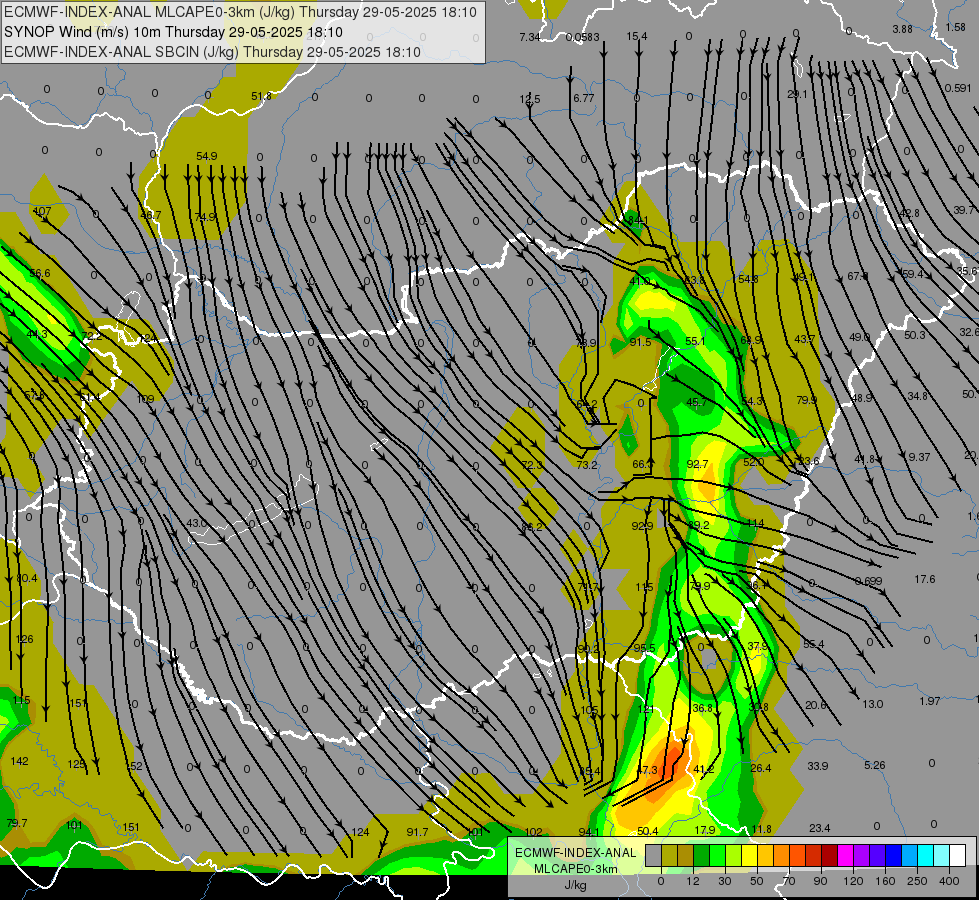Select the dark green legend swatch
The height and width of the screenshot is (900, 979).
701,856
